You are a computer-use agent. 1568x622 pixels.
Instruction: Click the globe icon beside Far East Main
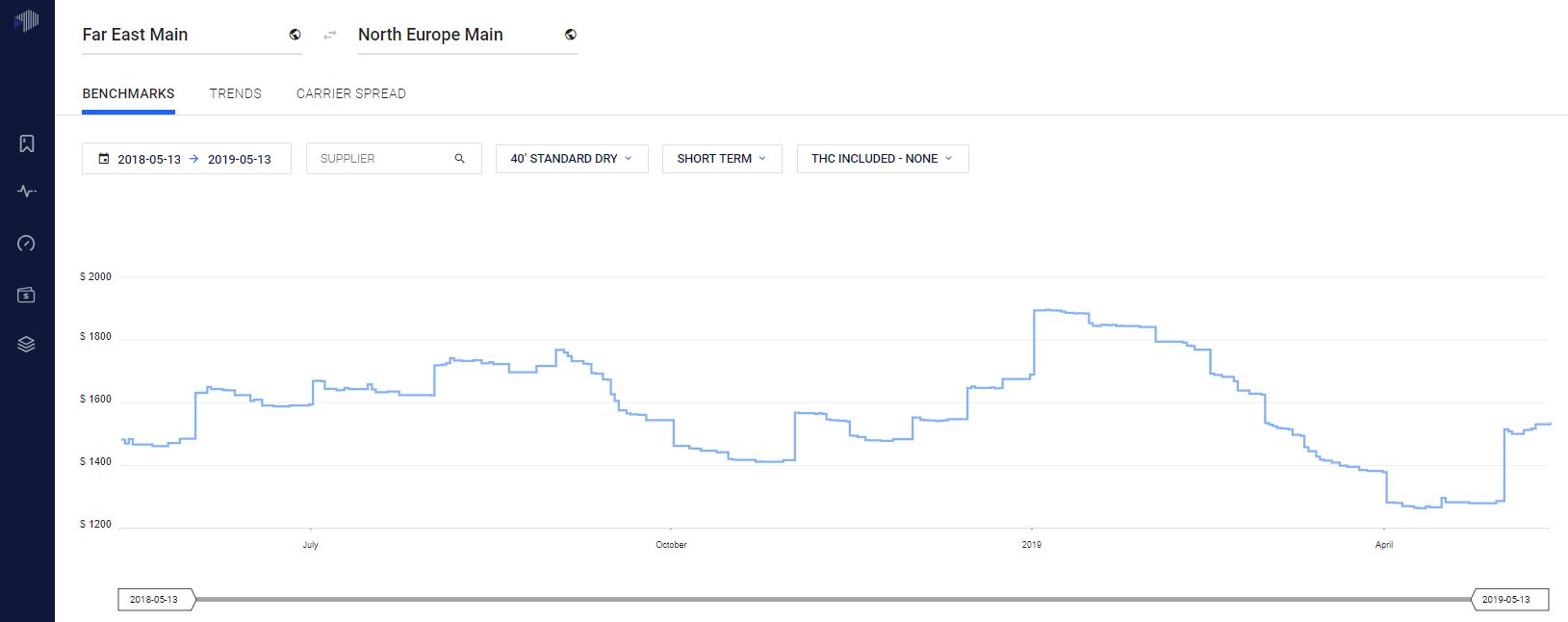[x=295, y=35]
